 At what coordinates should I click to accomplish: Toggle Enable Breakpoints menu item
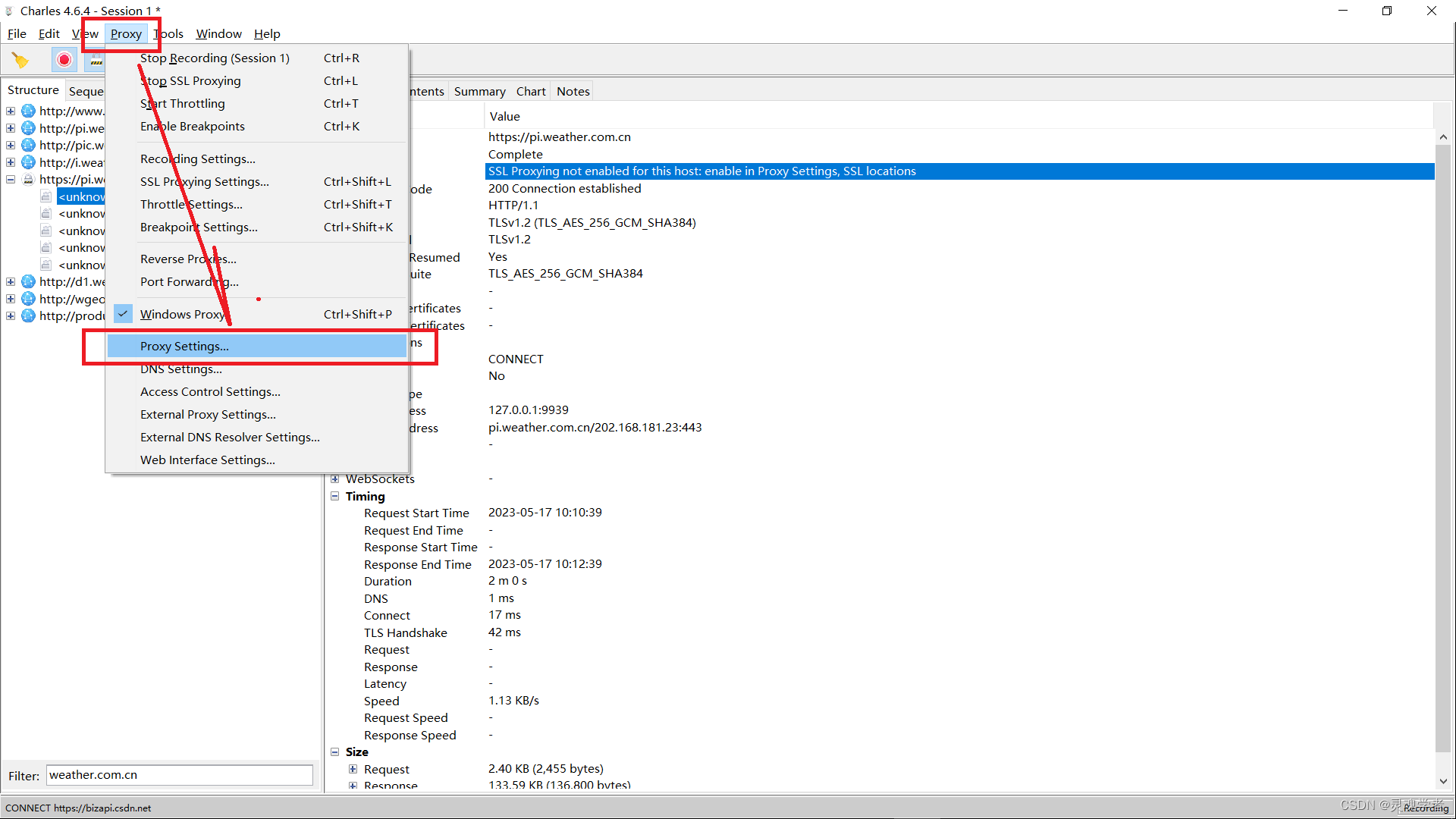coord(193,127)
